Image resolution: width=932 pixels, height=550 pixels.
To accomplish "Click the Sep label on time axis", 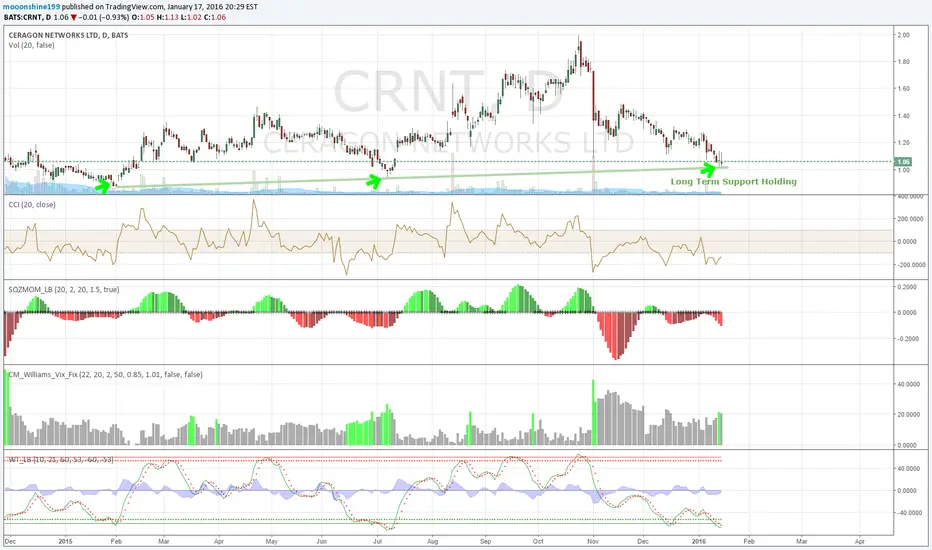I will click(486, 542).
